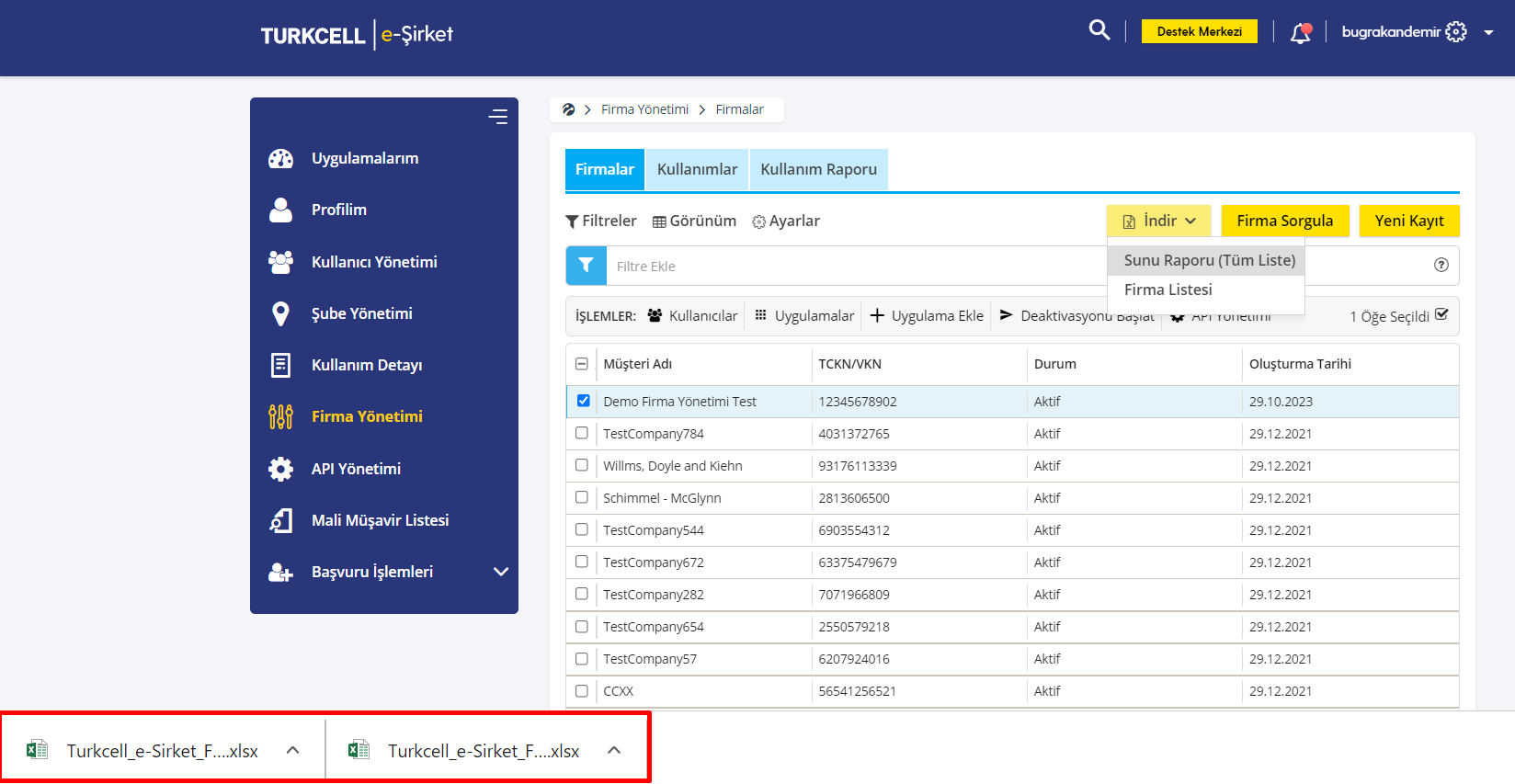This screenshot has height=784, width=1515.
Task: Choose Sunu Raporu (Tüm Liste) option
Action: coord(1206,260)
